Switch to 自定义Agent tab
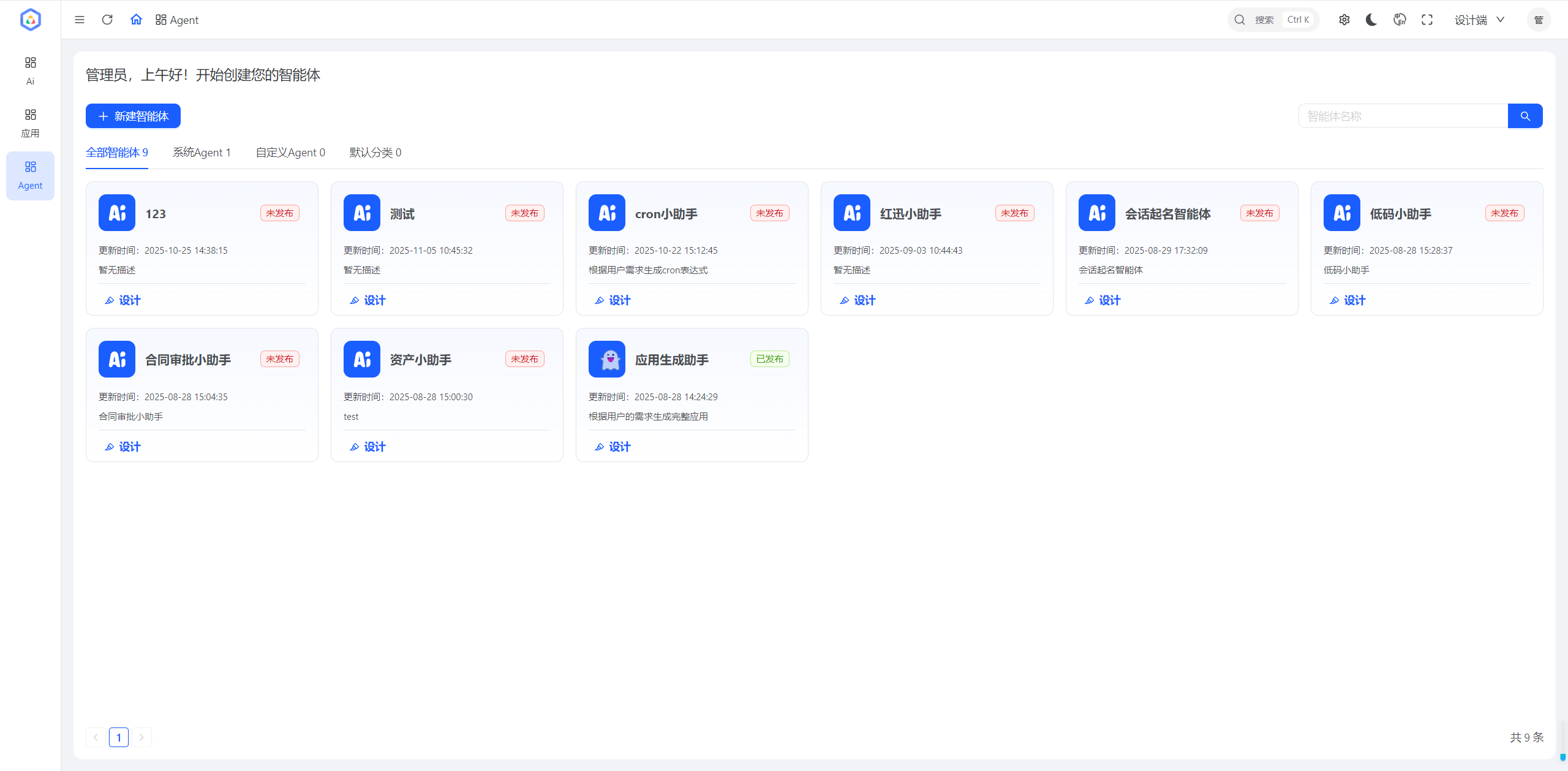1568x771 pixels. [x=290, y=152]
